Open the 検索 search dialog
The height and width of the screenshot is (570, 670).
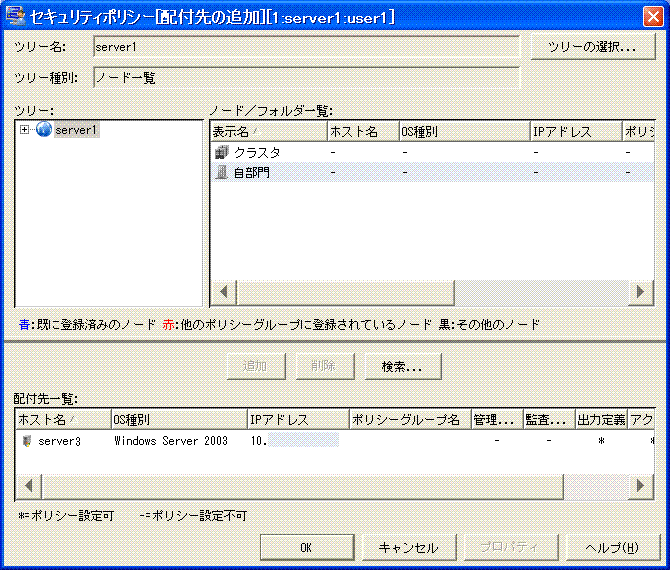pos(403,366)
